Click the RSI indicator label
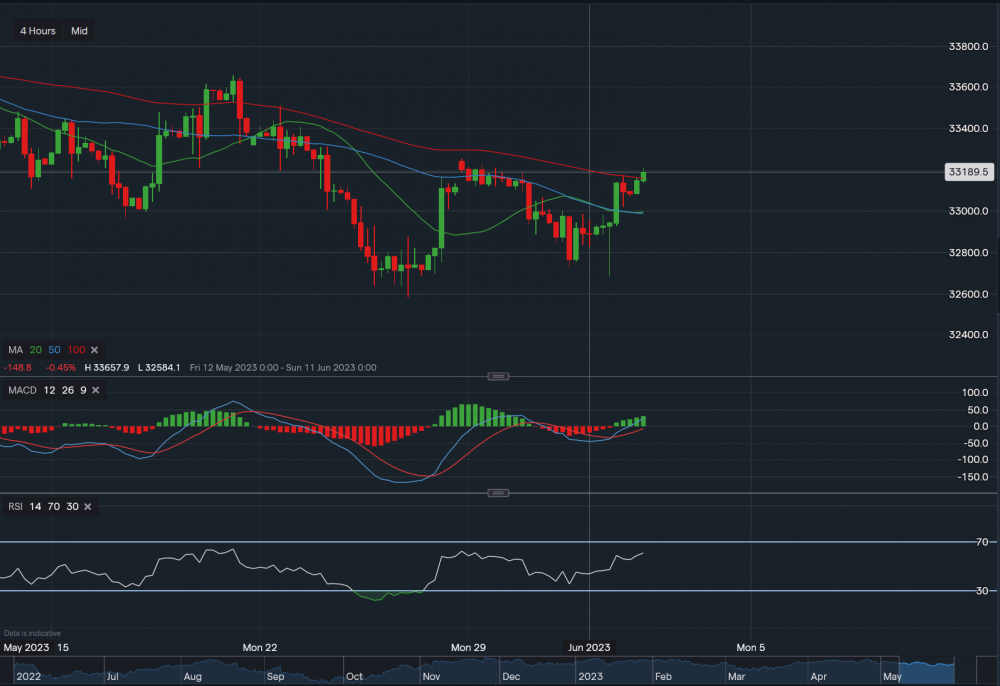The image size is (1000, 686). [15, 507]
